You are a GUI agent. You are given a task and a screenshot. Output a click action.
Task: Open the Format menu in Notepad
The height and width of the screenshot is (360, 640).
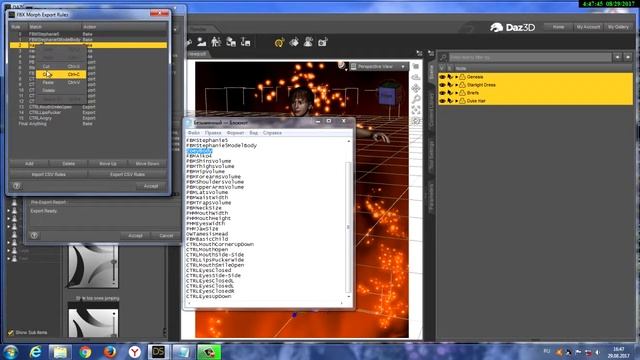(x=235, y=133)
